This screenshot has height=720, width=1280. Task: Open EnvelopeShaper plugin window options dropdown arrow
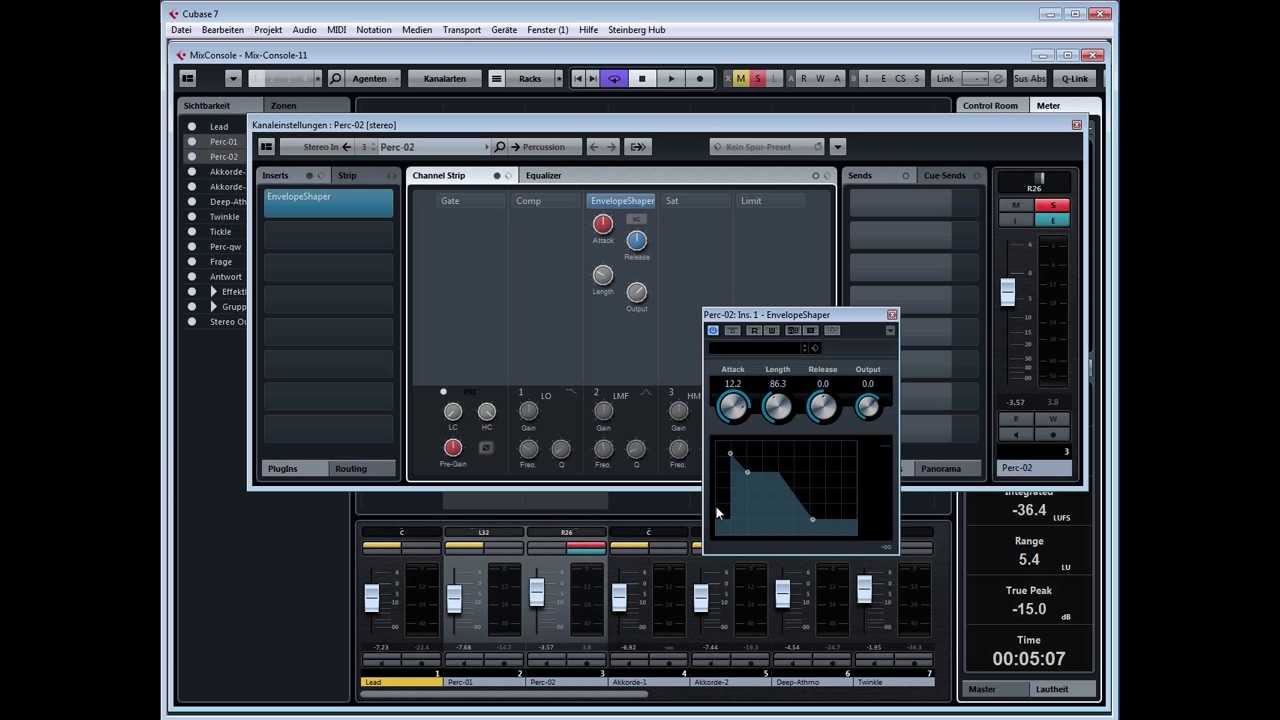pos(890,330)
